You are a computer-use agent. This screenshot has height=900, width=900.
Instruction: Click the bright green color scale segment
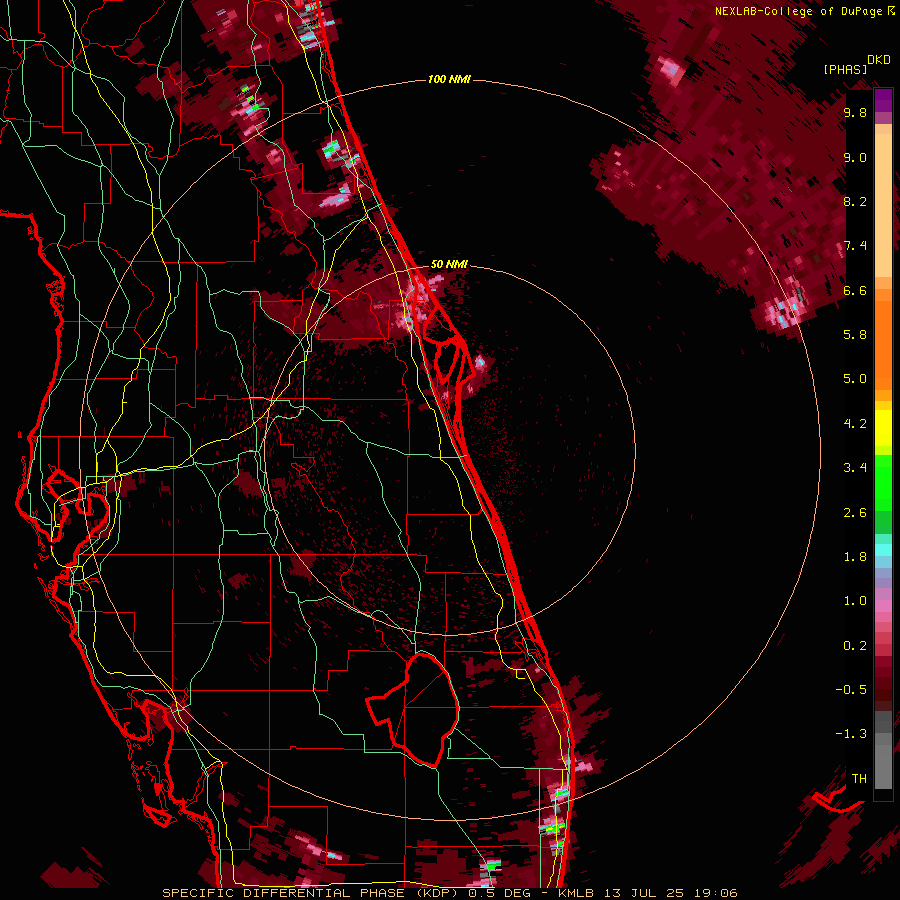[883, 484]
